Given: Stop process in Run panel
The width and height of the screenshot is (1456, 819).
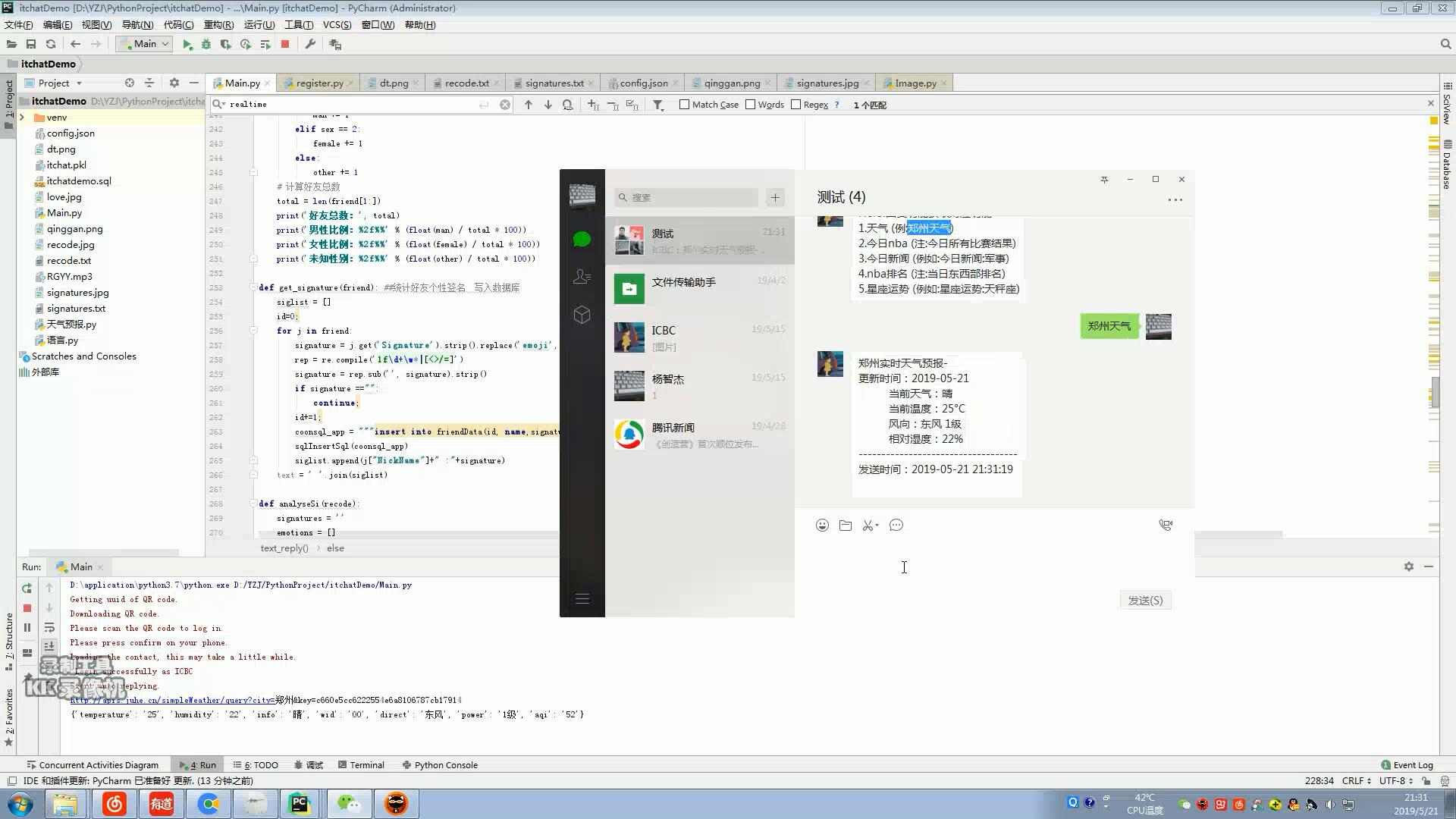Looking at the screenshot, I should pos(27,608).
